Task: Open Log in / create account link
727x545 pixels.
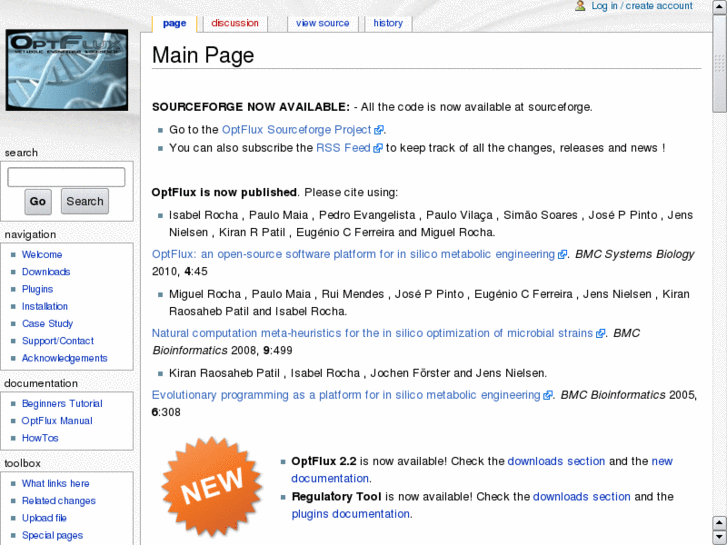Action: pyautogui.click(x=642, y=6)
